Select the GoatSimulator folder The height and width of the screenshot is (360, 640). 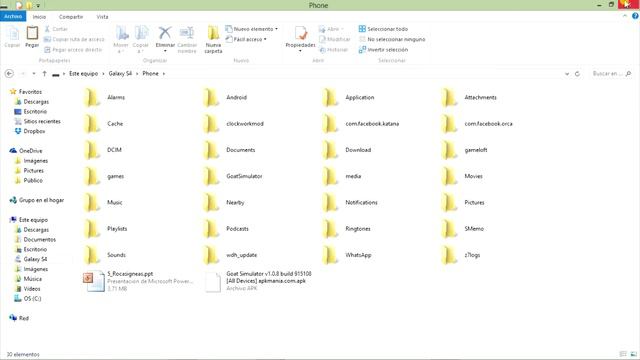[x=233, y=176]
